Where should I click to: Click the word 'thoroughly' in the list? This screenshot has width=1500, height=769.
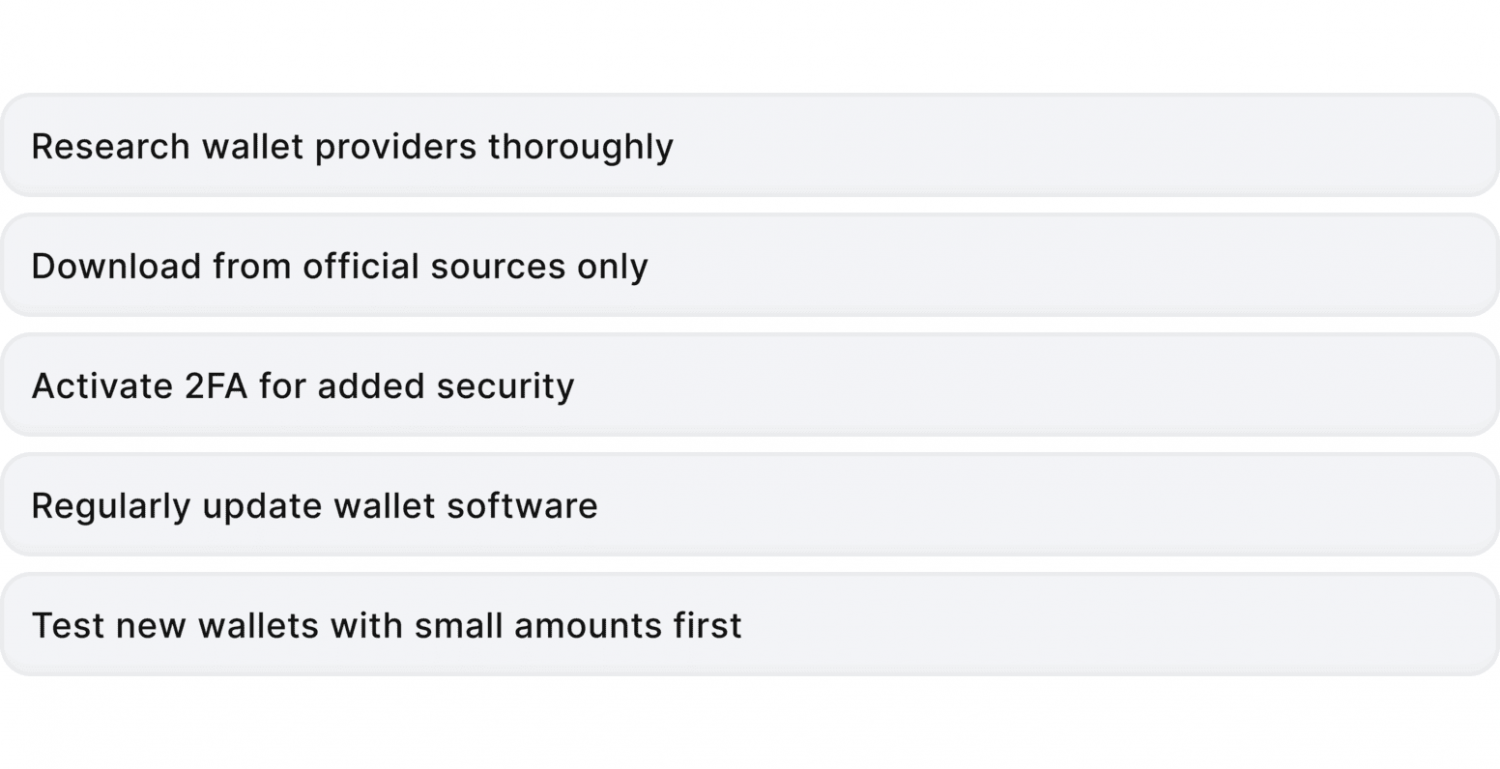[x=581, y=148]
